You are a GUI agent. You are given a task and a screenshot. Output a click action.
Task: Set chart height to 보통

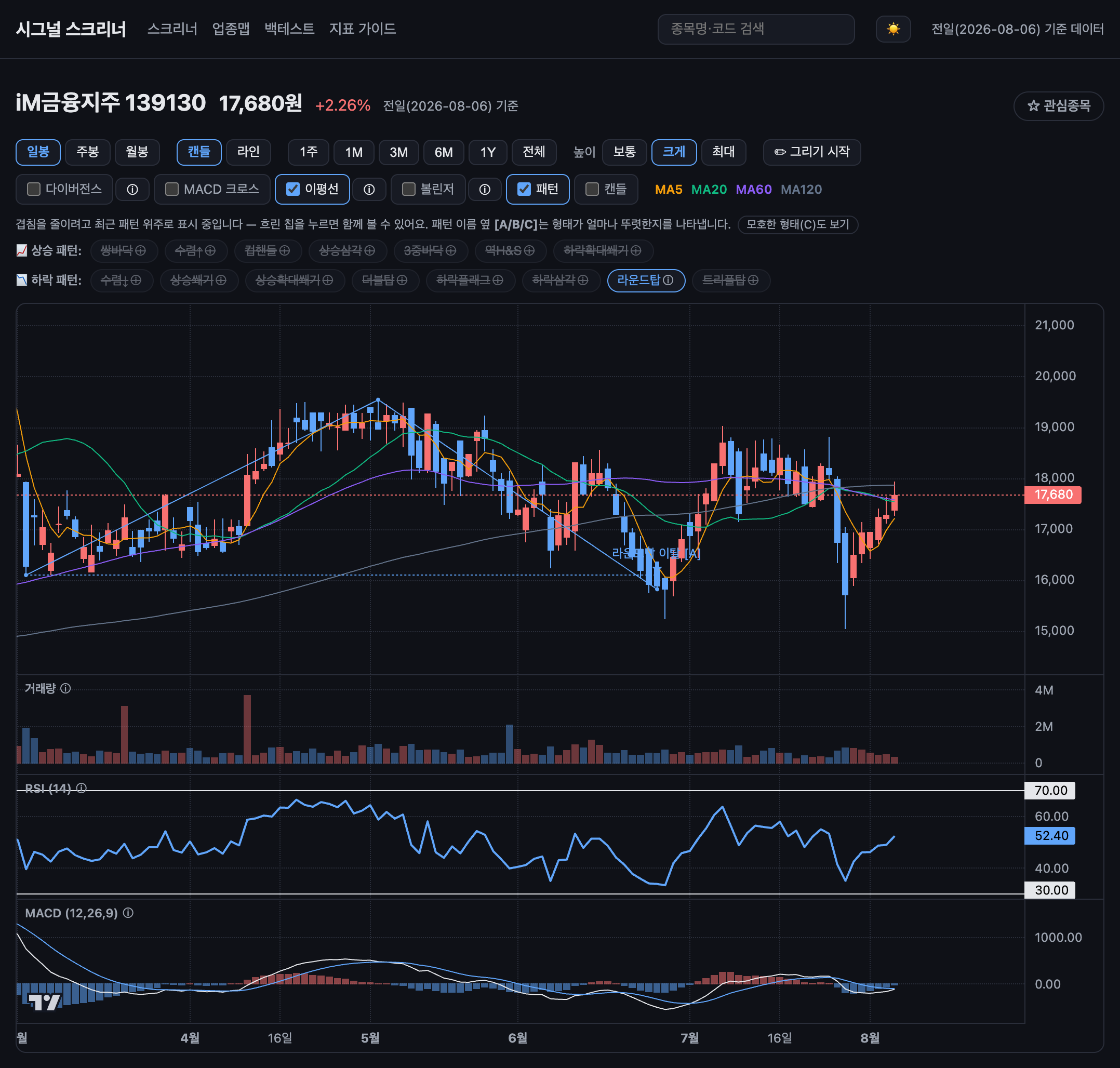click(624, 152)
